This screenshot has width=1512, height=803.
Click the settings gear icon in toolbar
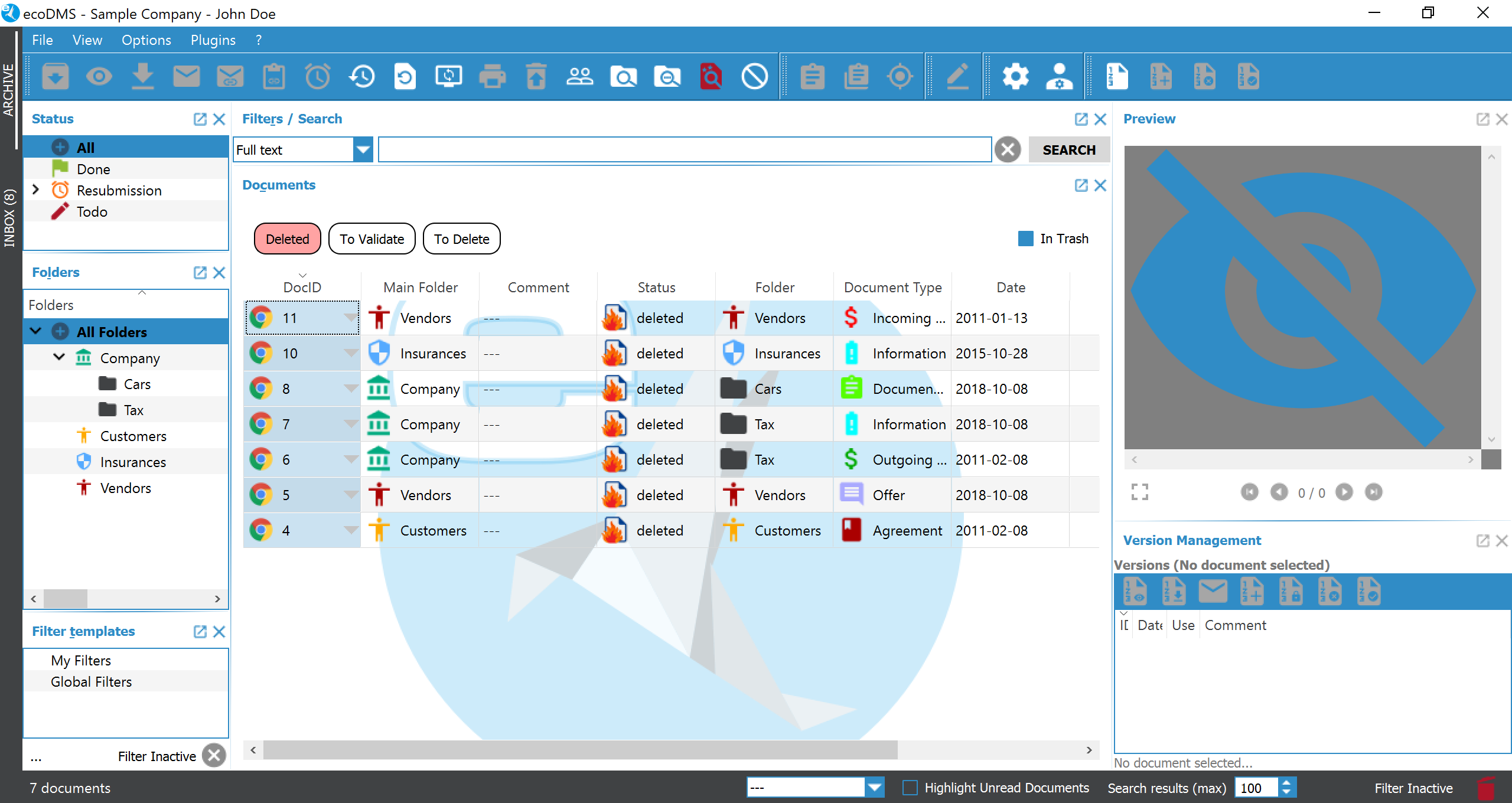[1015, 77]
